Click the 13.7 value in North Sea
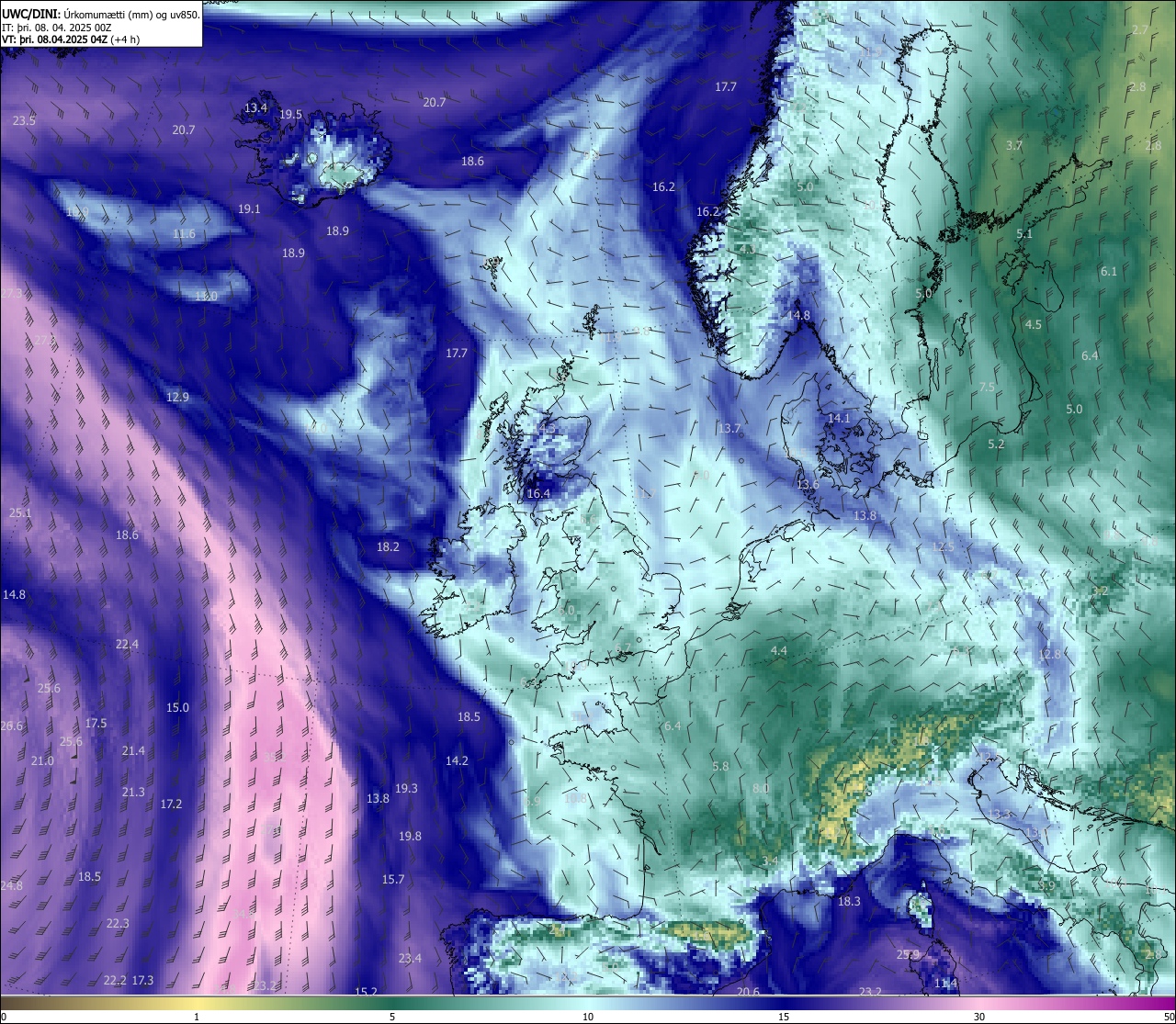 tap(729, 428)
